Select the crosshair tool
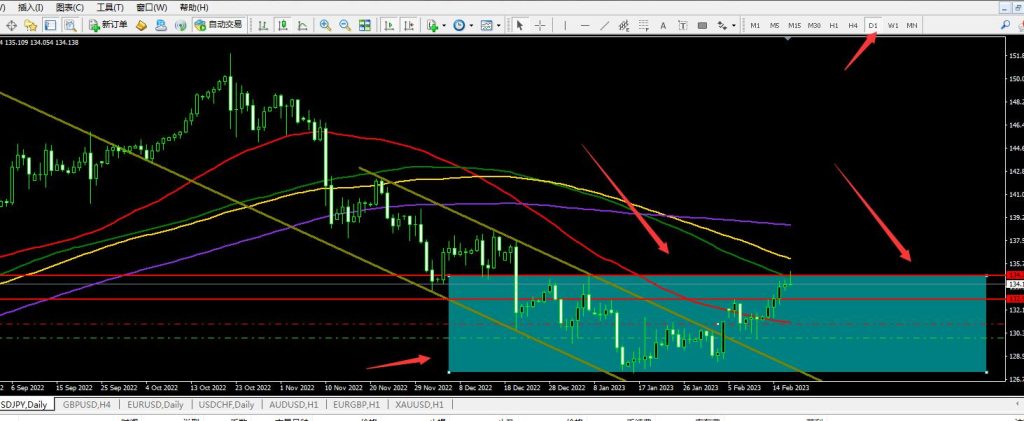 tap(540, 24)
